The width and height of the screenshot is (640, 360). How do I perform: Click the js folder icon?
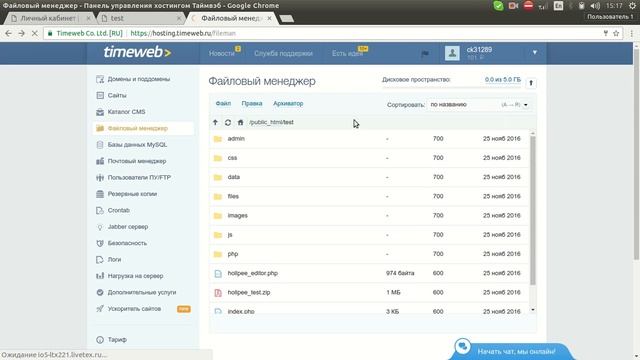(x=218, y=235)
